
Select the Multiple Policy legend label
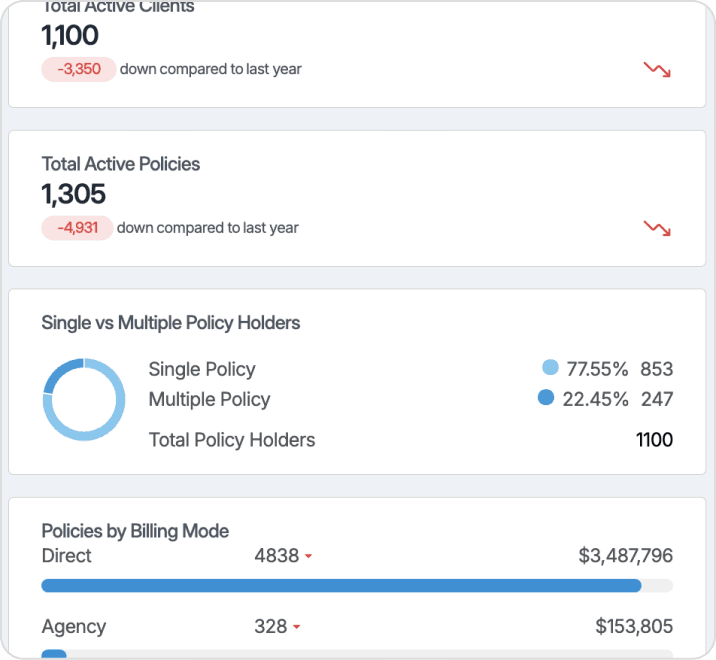coord(209,399)
